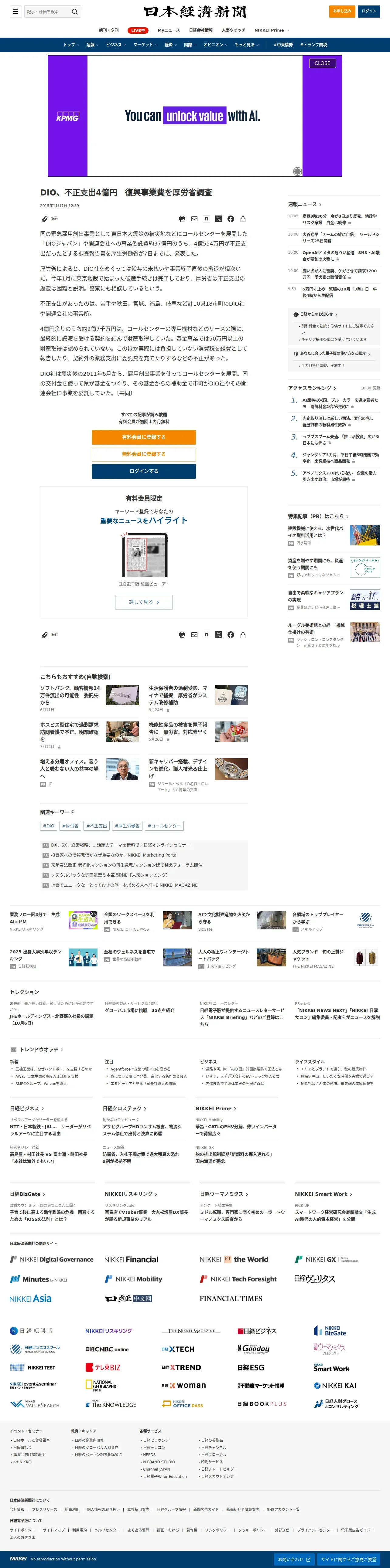390x1568 pixels.
Task: Click the 日経ESG logo
Action: point(251,1367)
